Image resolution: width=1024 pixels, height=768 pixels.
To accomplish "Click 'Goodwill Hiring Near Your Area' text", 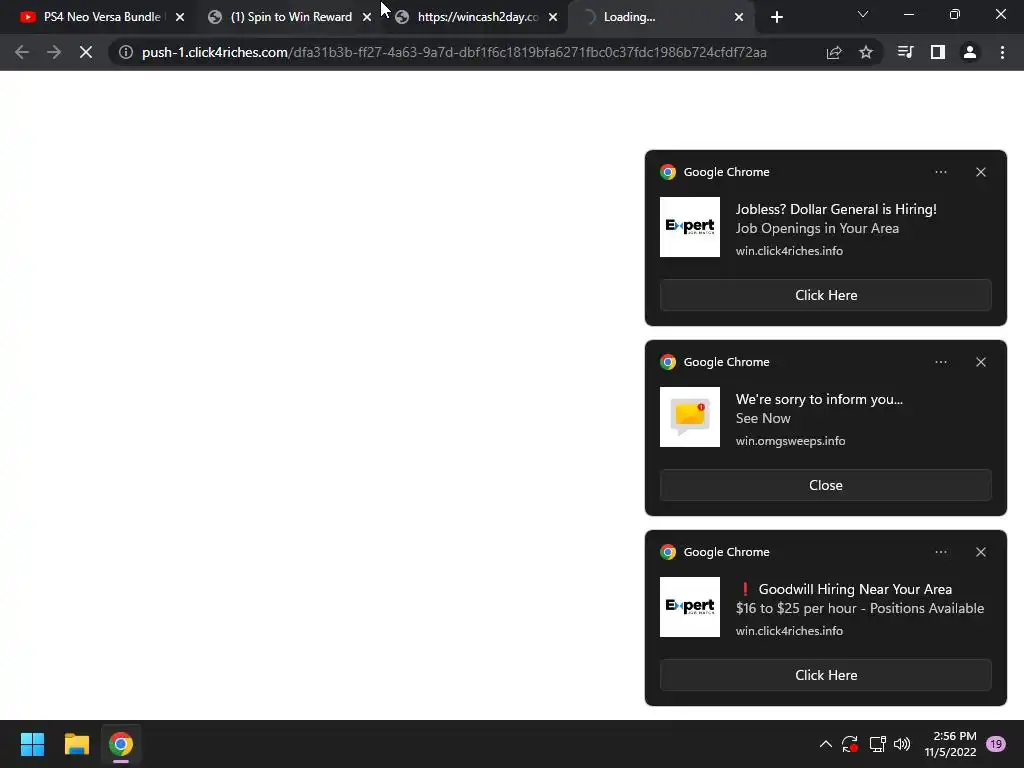I will pyautogui.click(x=855, y=589).
